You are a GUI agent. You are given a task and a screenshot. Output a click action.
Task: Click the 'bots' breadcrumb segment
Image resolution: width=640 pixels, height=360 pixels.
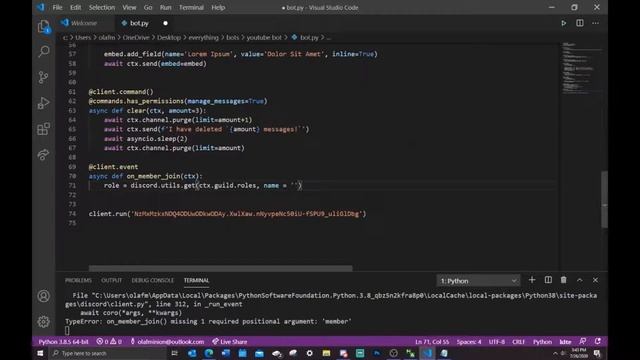coord(233,38)
